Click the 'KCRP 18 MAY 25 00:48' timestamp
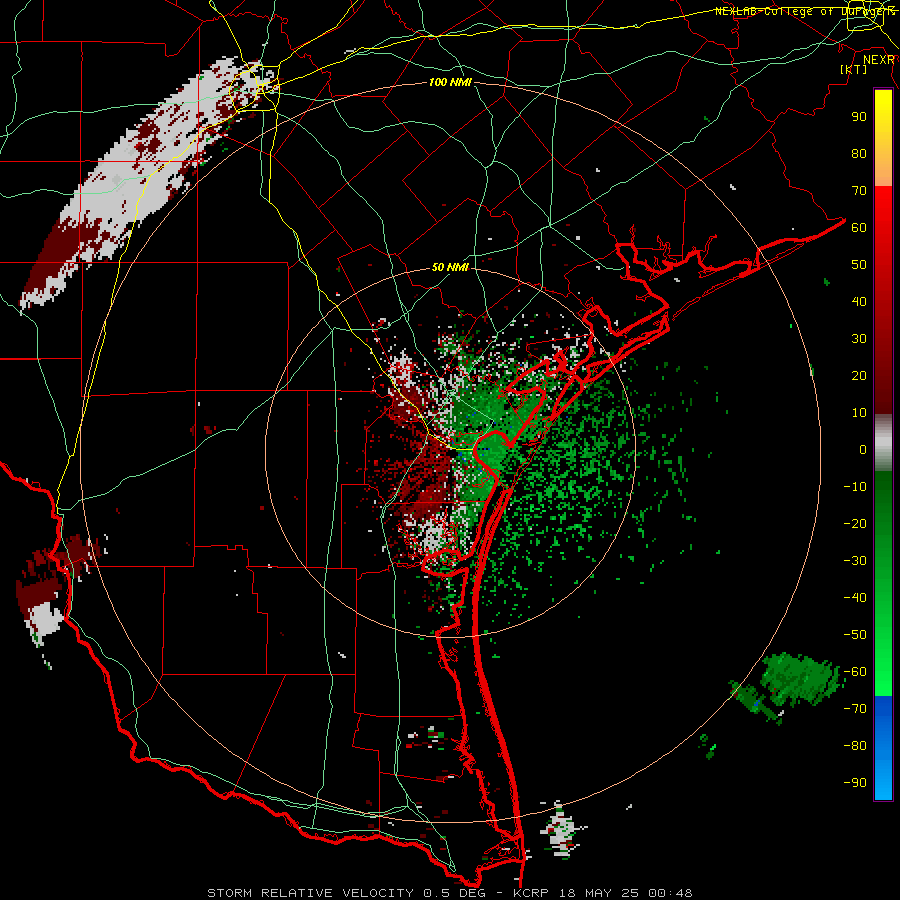 603,893
